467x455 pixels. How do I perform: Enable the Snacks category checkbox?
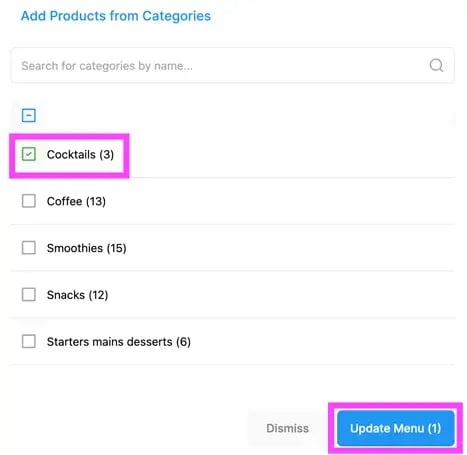(29, 295)
